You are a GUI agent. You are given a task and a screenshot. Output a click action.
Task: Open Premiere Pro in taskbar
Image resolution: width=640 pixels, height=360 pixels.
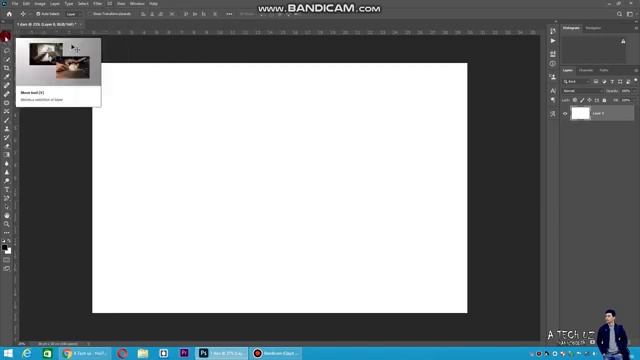coord(184,353)
